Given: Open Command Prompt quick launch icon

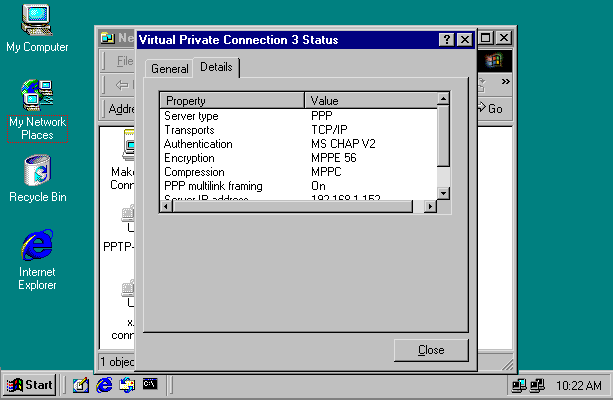Looking at the screenshot, I should pyautogui.click(x=150, y=384).
